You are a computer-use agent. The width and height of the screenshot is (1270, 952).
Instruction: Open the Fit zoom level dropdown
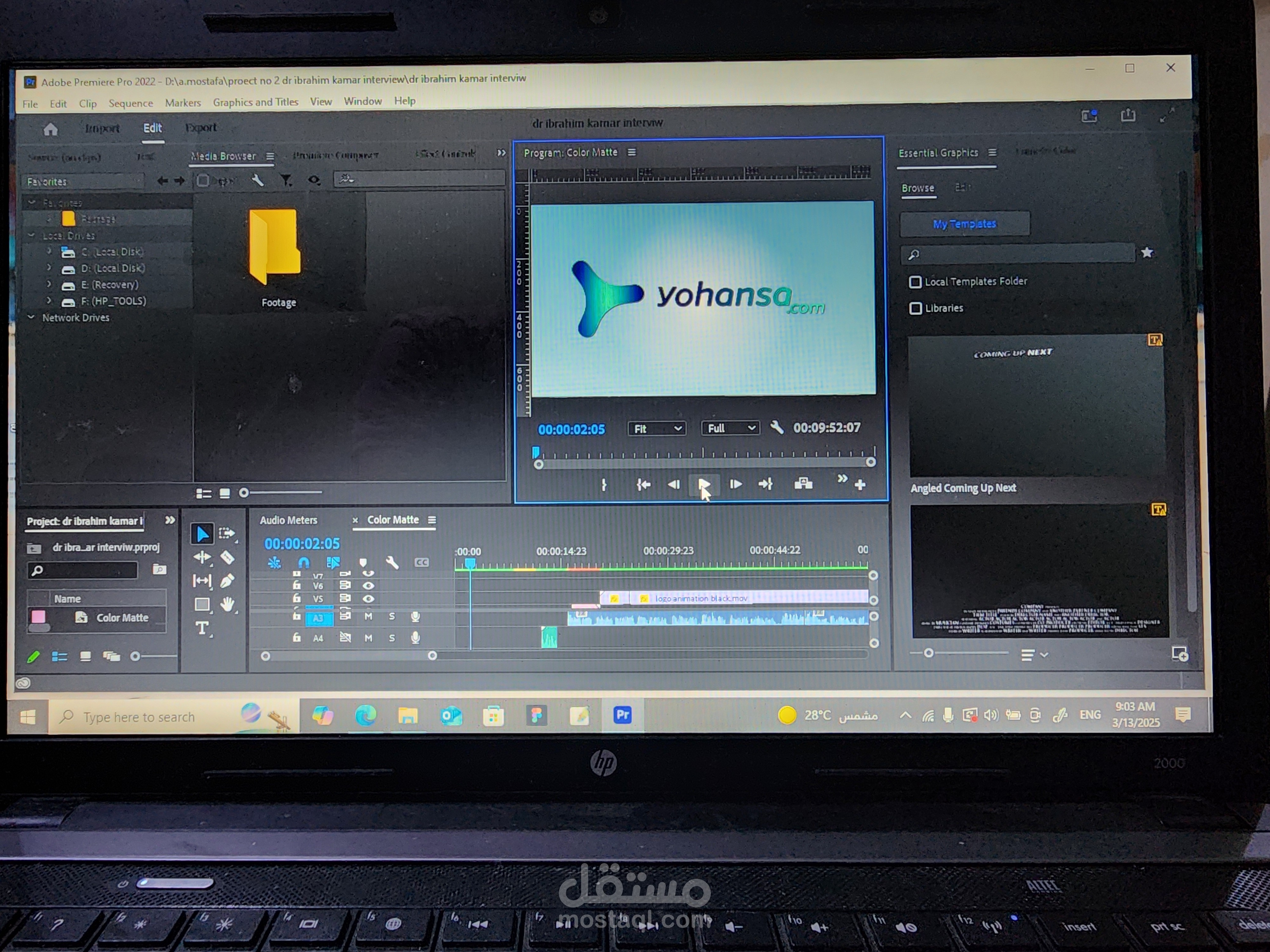coord(657,429)
